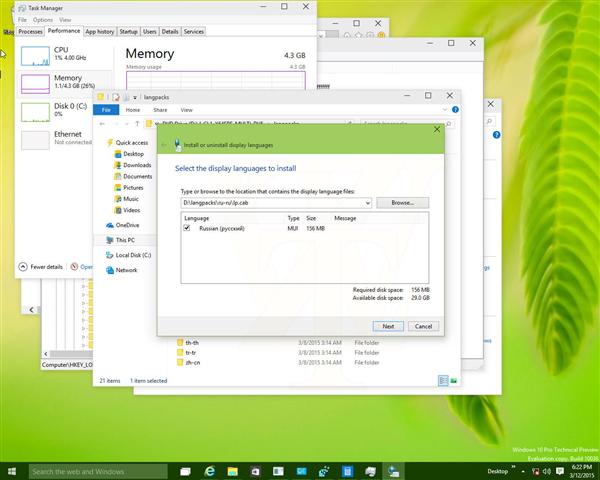Open the language file path dropdown
This screenshot has width=600, height=480.
coord(367,202)
